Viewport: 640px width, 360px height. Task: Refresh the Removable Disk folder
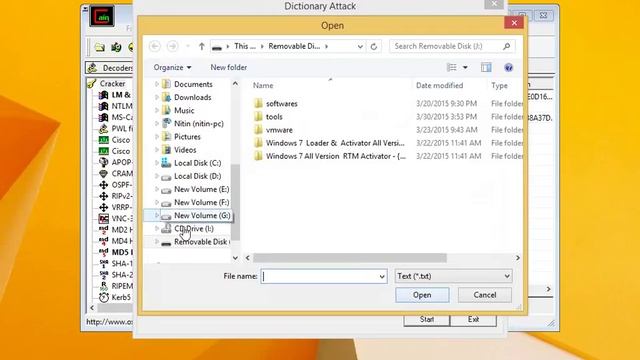[373, 47]
